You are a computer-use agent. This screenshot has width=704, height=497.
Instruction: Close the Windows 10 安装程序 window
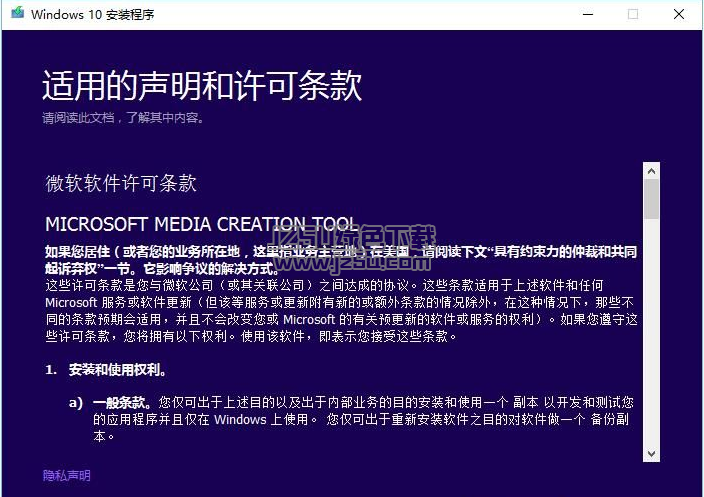679,14
